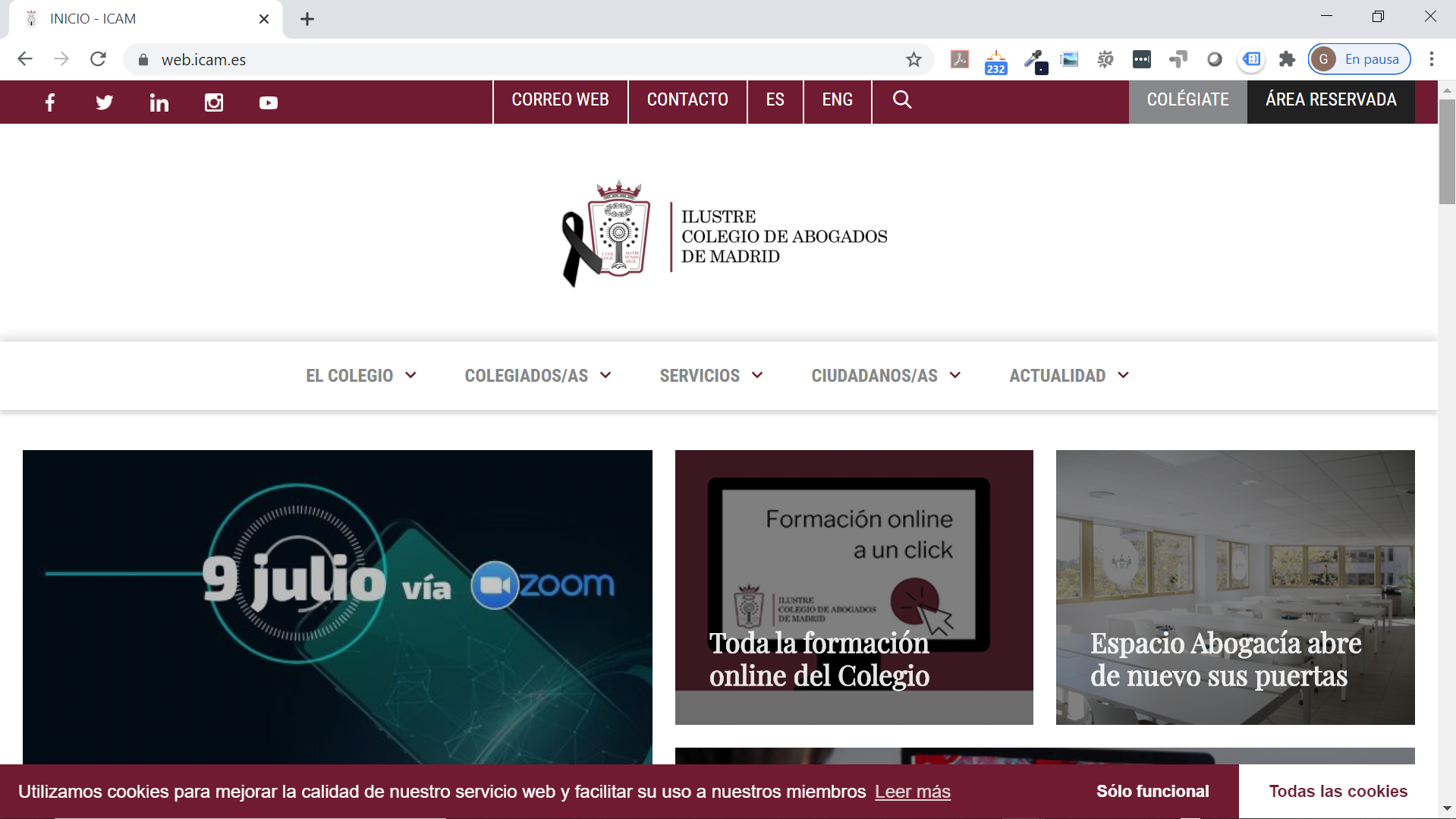This screenshot has height=819, width=1456.
Task: Open CORREO WEB
Action: pos(560,102)
